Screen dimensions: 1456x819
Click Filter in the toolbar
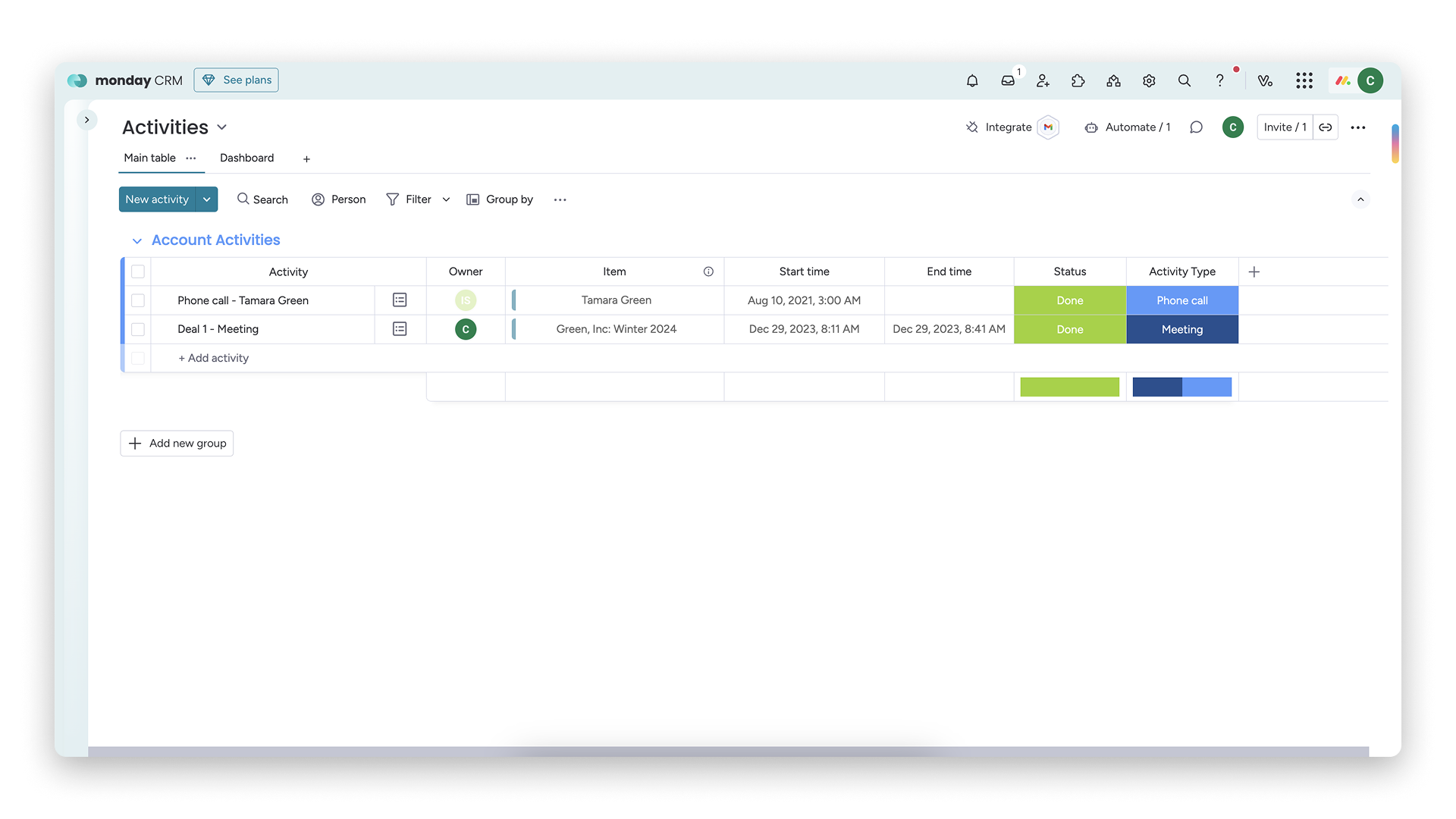coord(409,199)
